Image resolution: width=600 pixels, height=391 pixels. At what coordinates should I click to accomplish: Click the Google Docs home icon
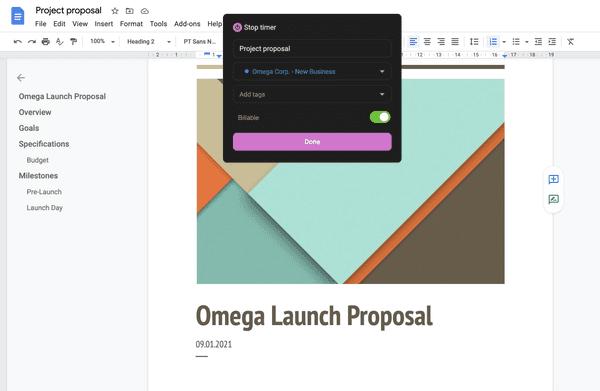pos(18,16)
